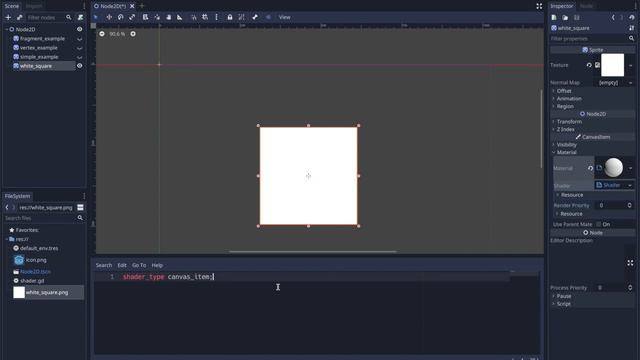640x360 pixels.
Task: Instance a child scene with link icon
Action: click(19, 18)
